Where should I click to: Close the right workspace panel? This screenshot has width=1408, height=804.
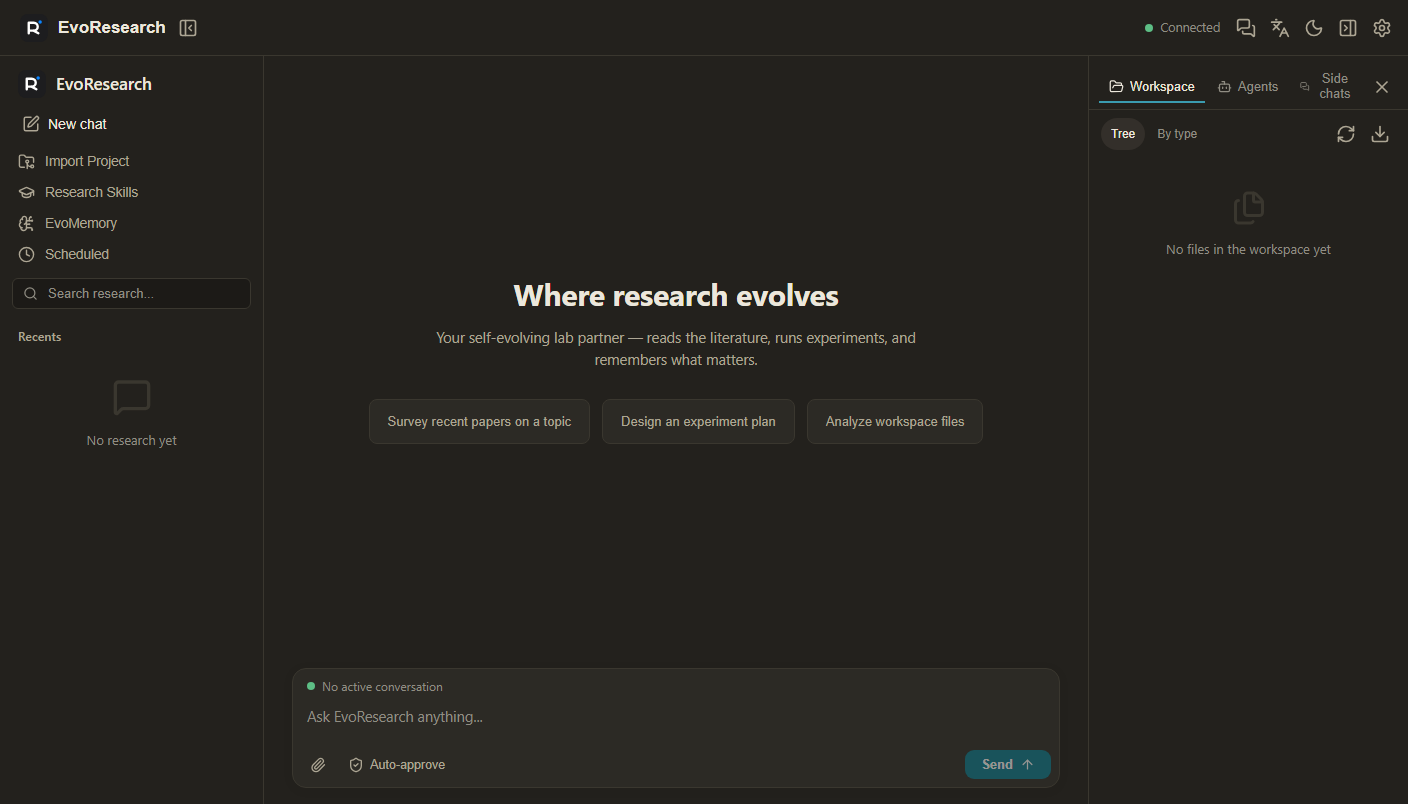point(1382,87)
